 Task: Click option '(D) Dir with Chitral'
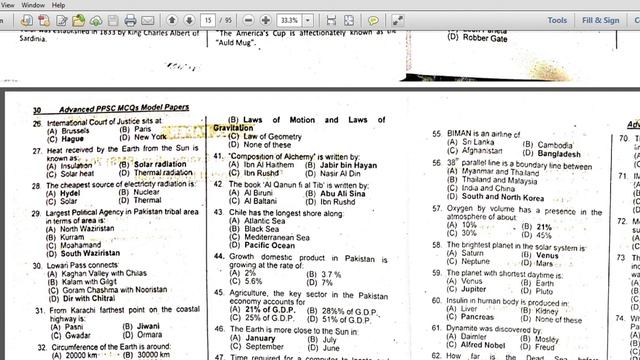coord(82,298)
